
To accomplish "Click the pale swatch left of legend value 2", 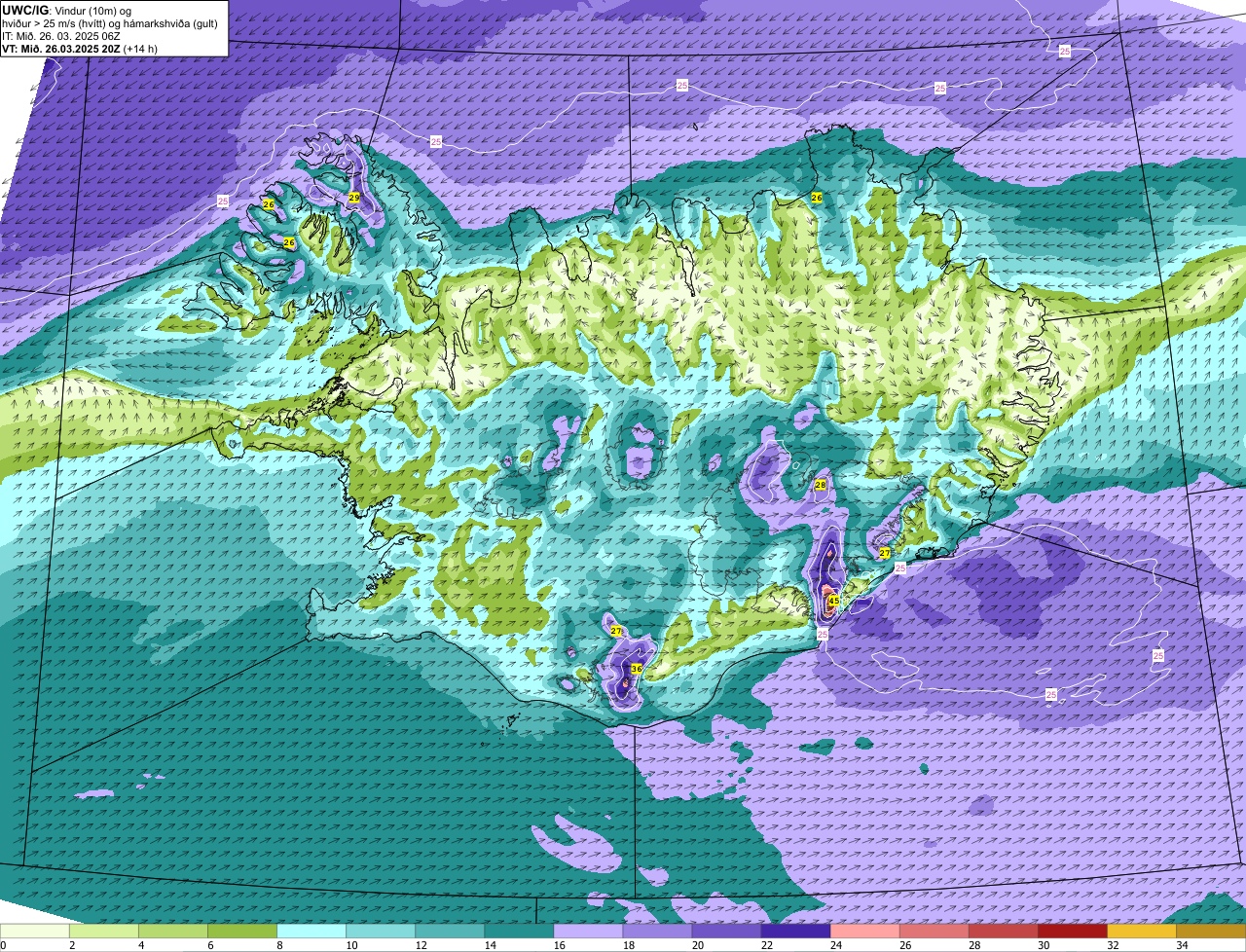I will (35, 931).
